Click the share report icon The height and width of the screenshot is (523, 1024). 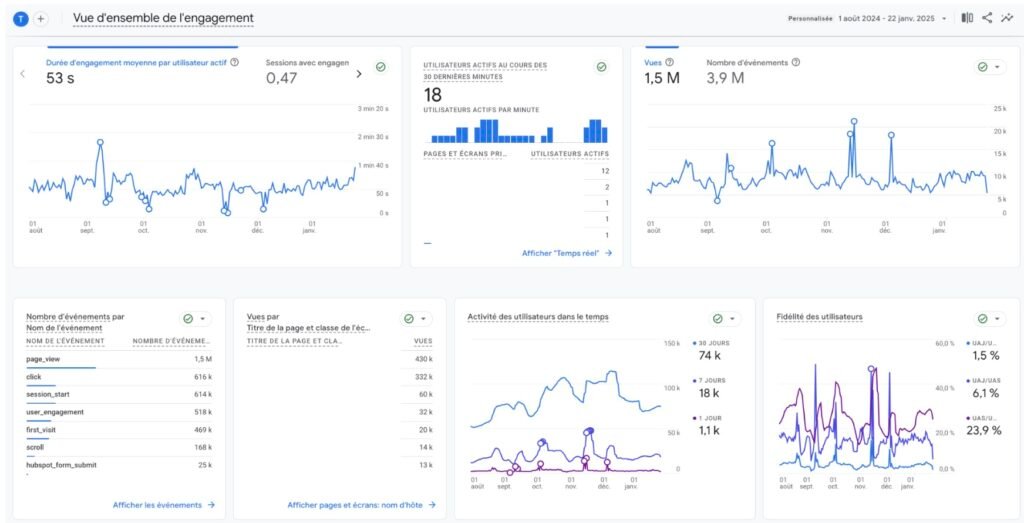coord(987,18)
